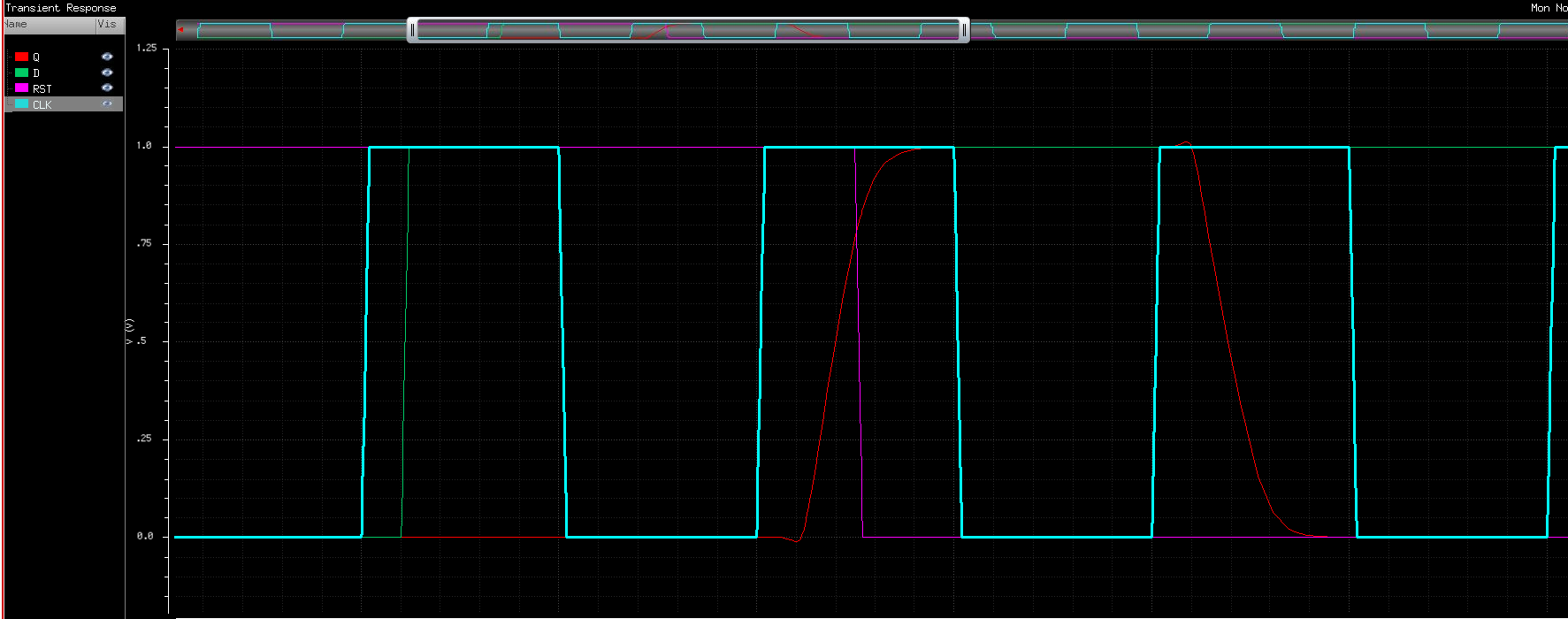Click the Vis column header
The image size is (1568, 619).
pyautogui.click(x=107, y=25)
